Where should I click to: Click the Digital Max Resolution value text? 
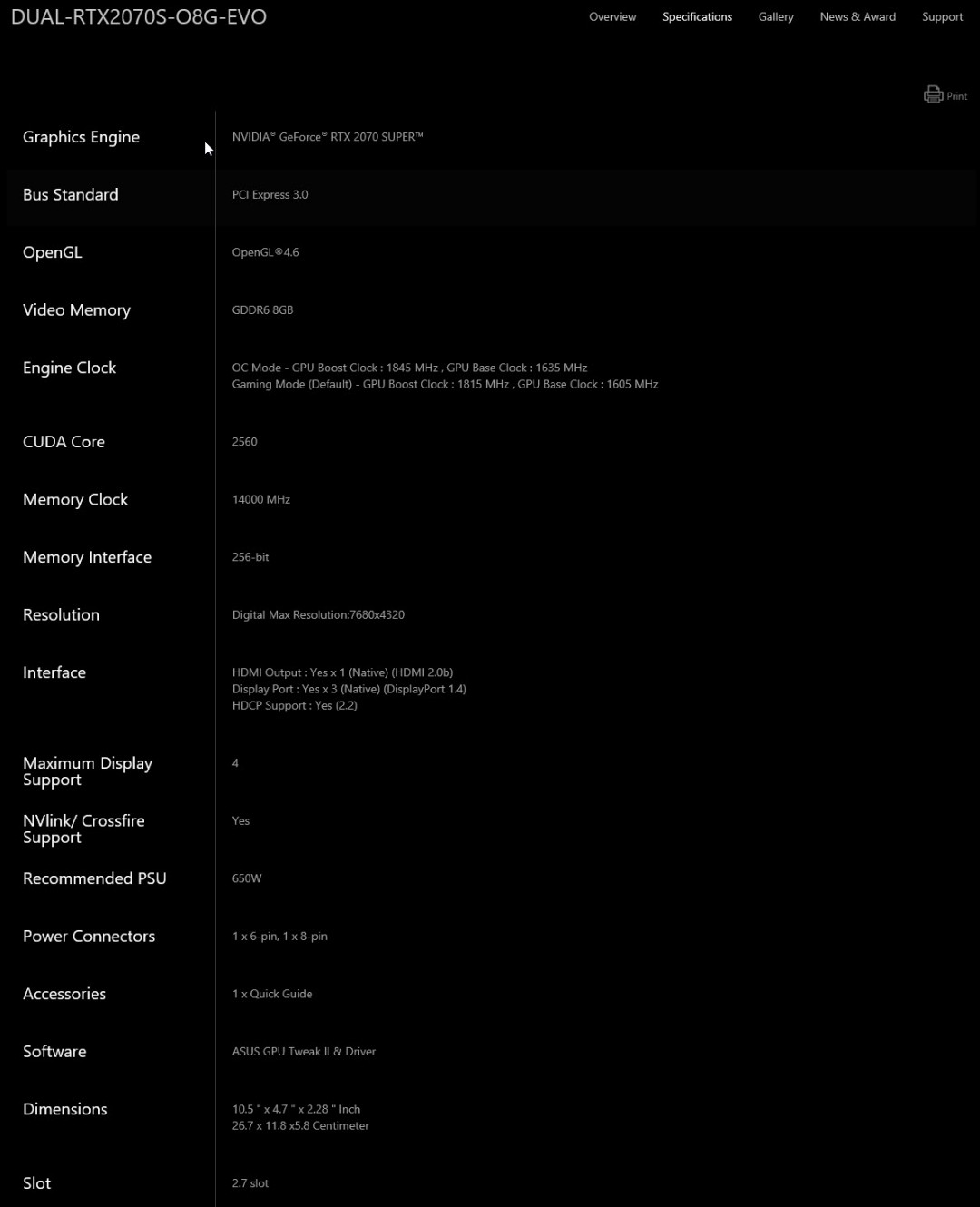click(318, 614)
